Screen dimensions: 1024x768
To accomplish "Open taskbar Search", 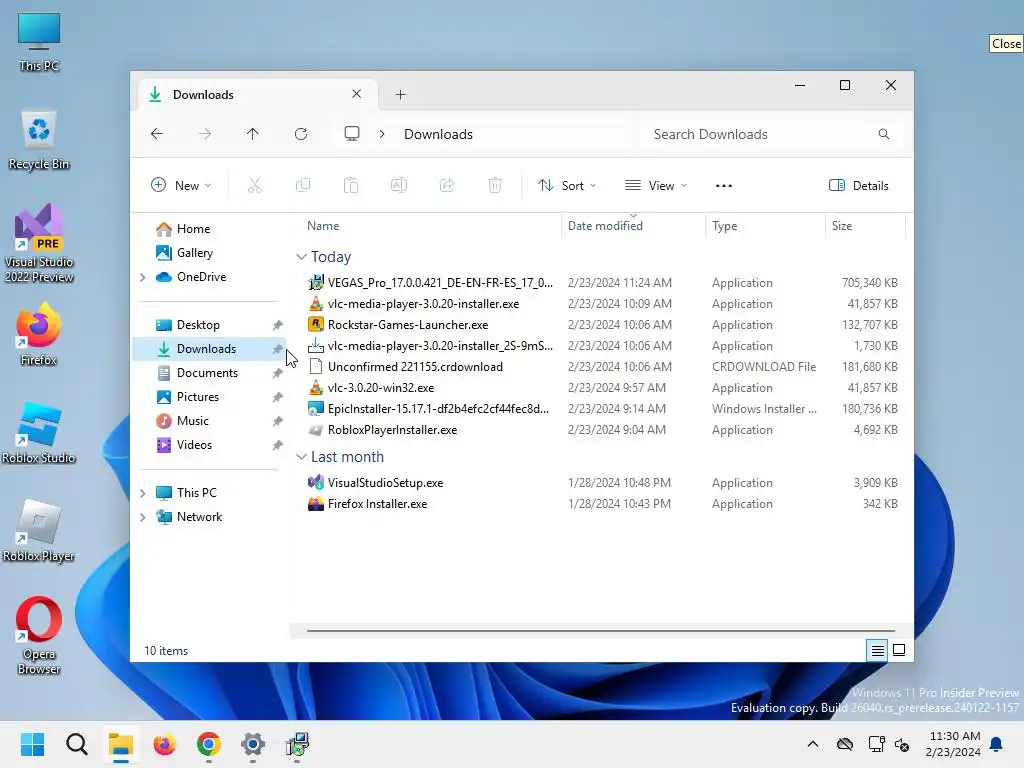I will point(77,744).
